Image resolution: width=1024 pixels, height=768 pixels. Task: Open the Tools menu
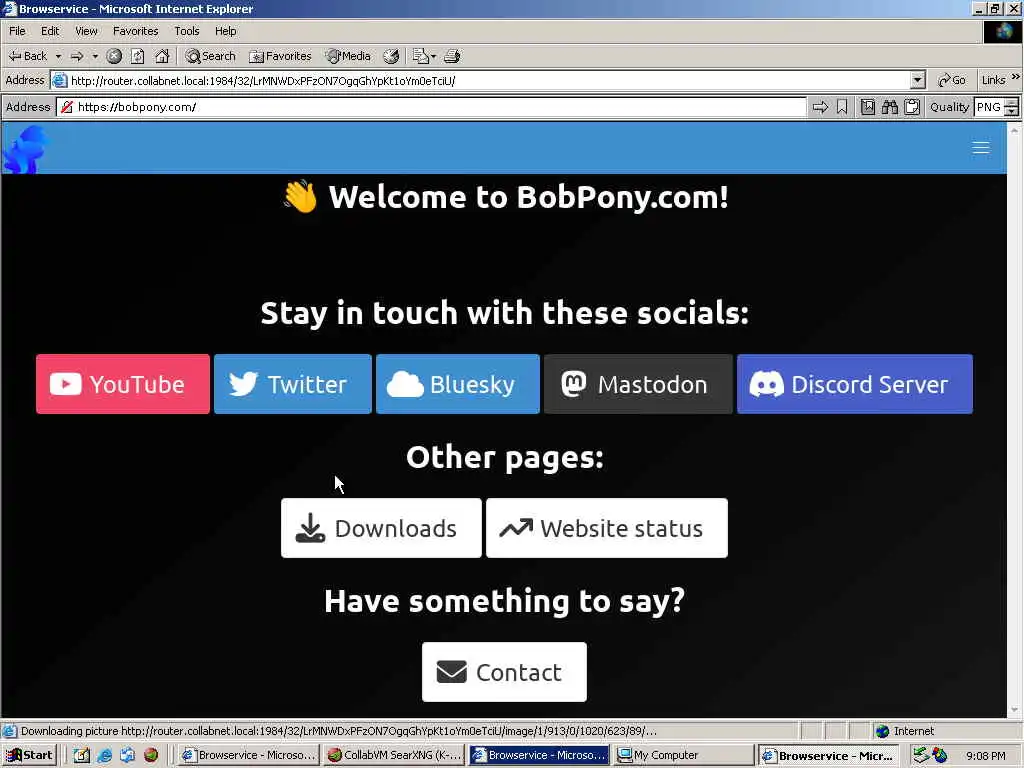(x=186, y=31)
